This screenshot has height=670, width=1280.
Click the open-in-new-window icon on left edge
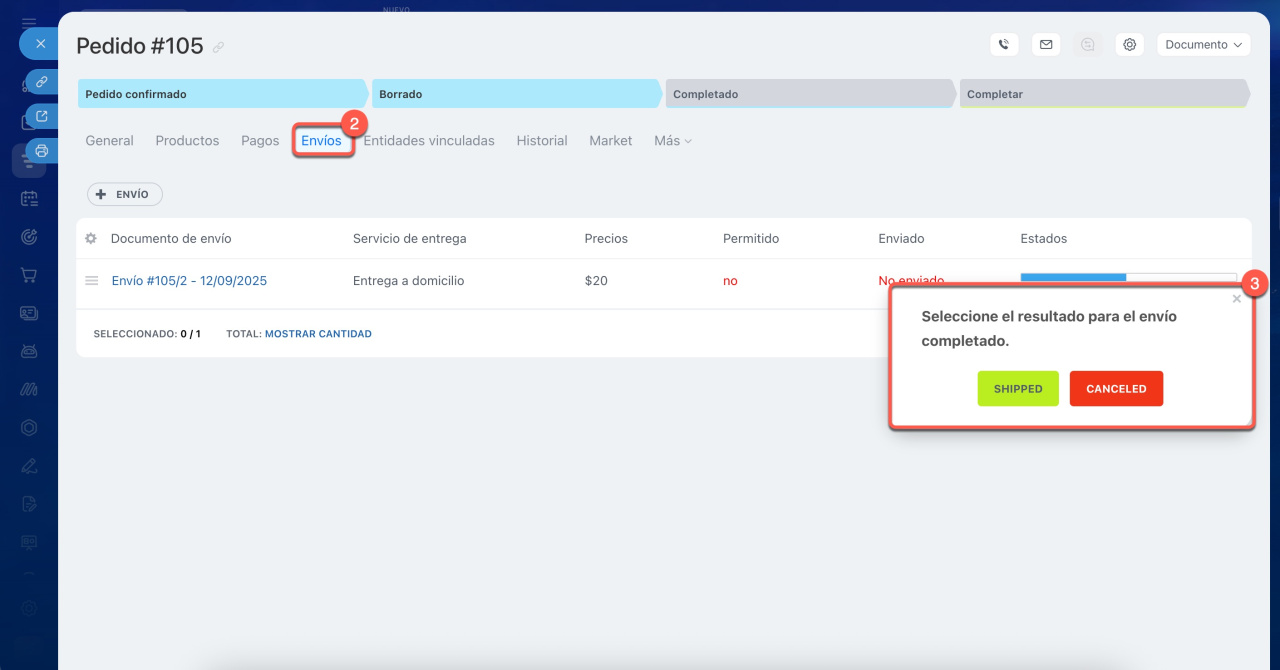pyautogui.click(x=41, y=116)
